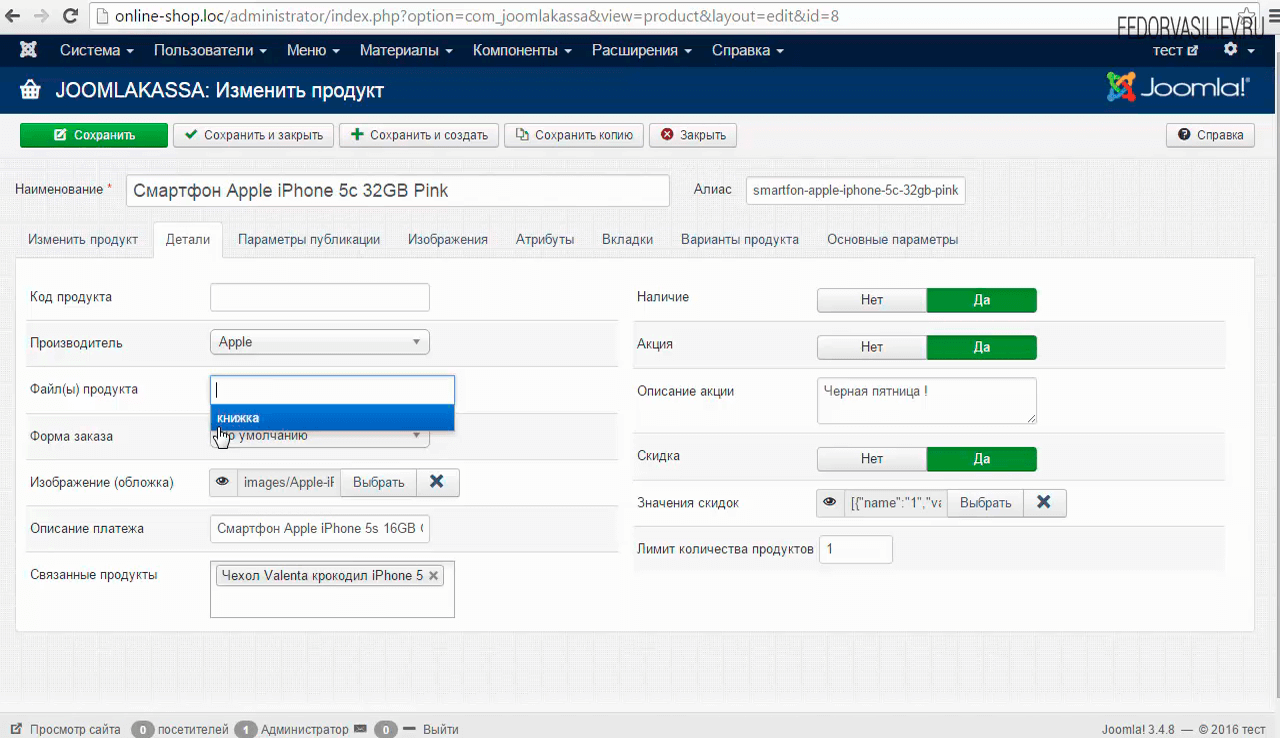The height and width of the screenshot is (738, 1280).
Task: Click the Joomla! brand logo at header right
Action: (1178, 88)
